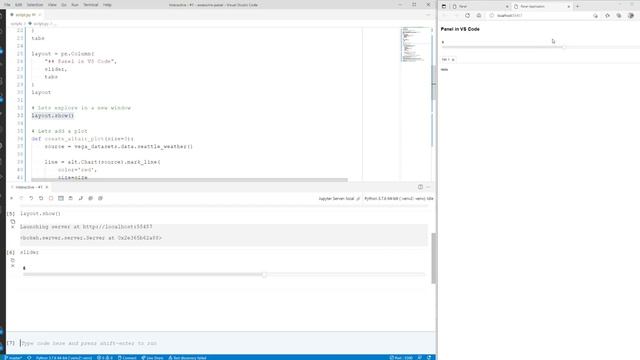Click the Live Share status bar item
The width and height of the screenshot is (640, 360).
click(x=152, y=358)
